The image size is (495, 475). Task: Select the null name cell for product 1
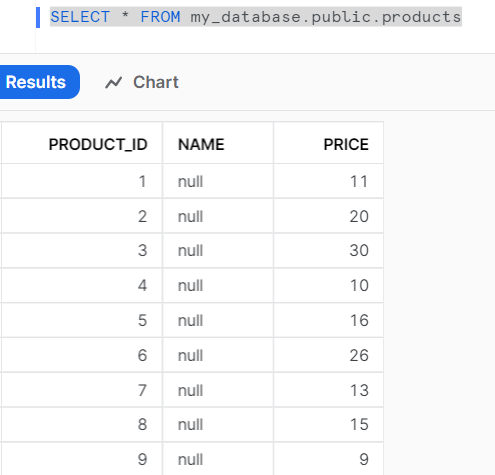coord(218,182)
